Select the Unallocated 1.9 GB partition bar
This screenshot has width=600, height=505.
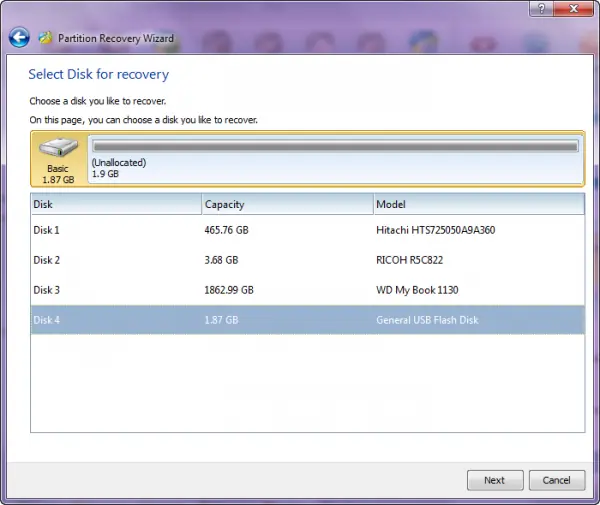[x=335, y=146]
